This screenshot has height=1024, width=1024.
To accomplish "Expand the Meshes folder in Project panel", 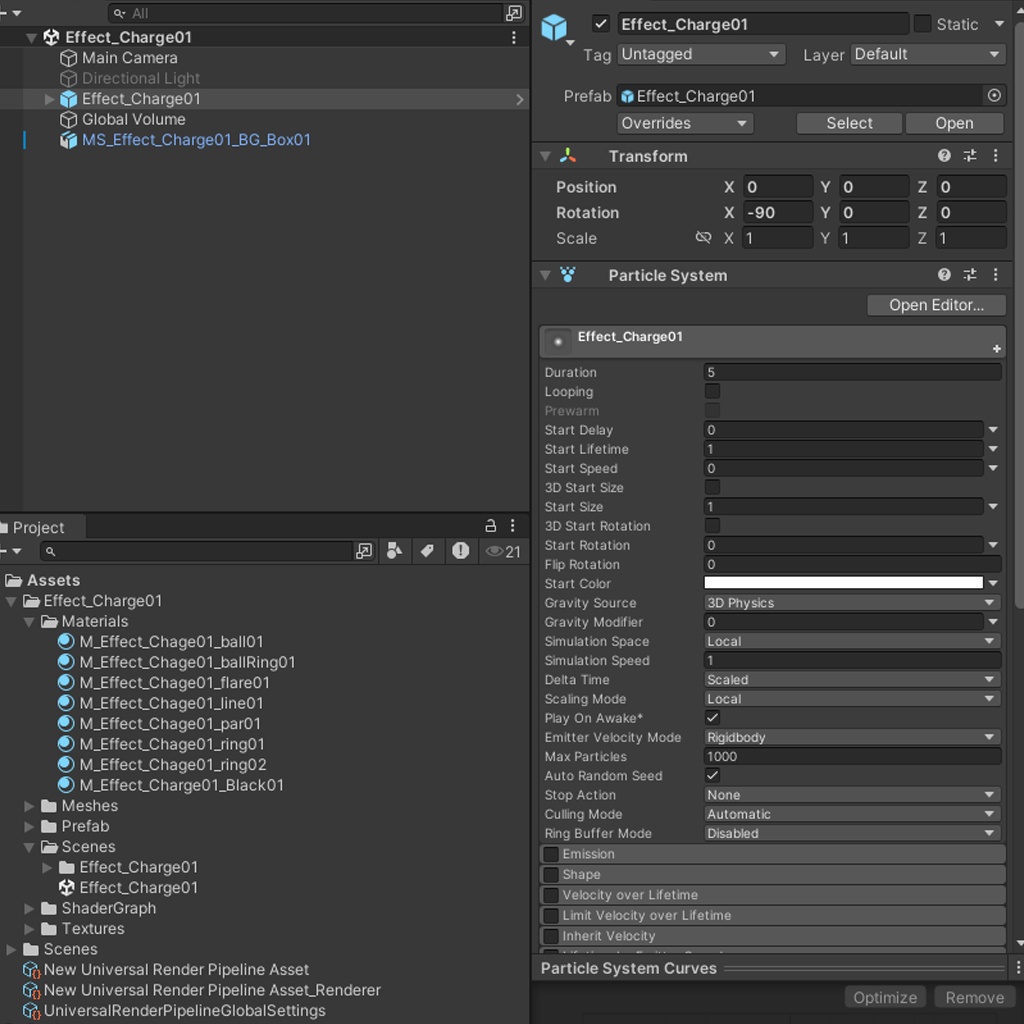I will coord(30,805).
